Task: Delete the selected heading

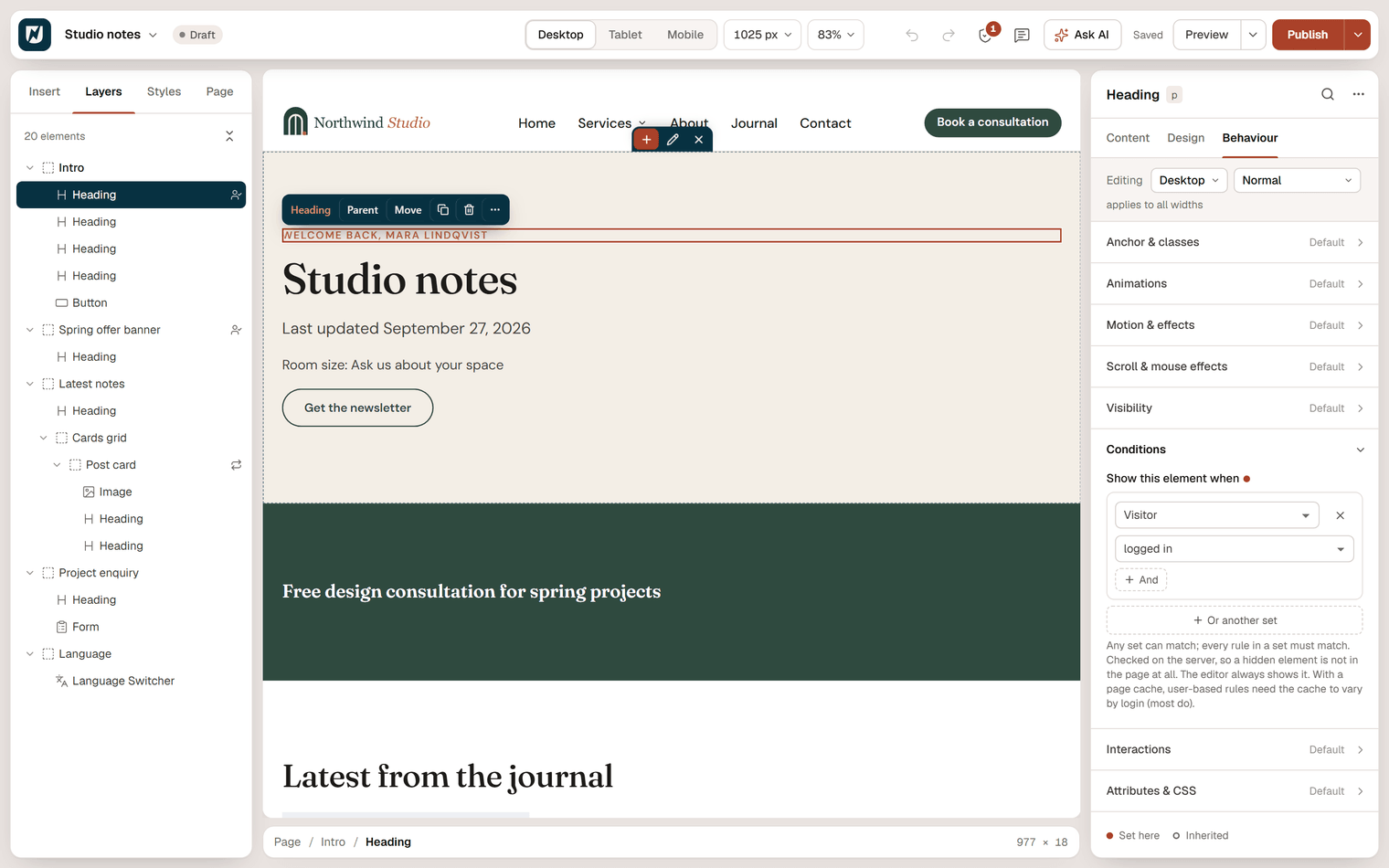Action: 469,210
